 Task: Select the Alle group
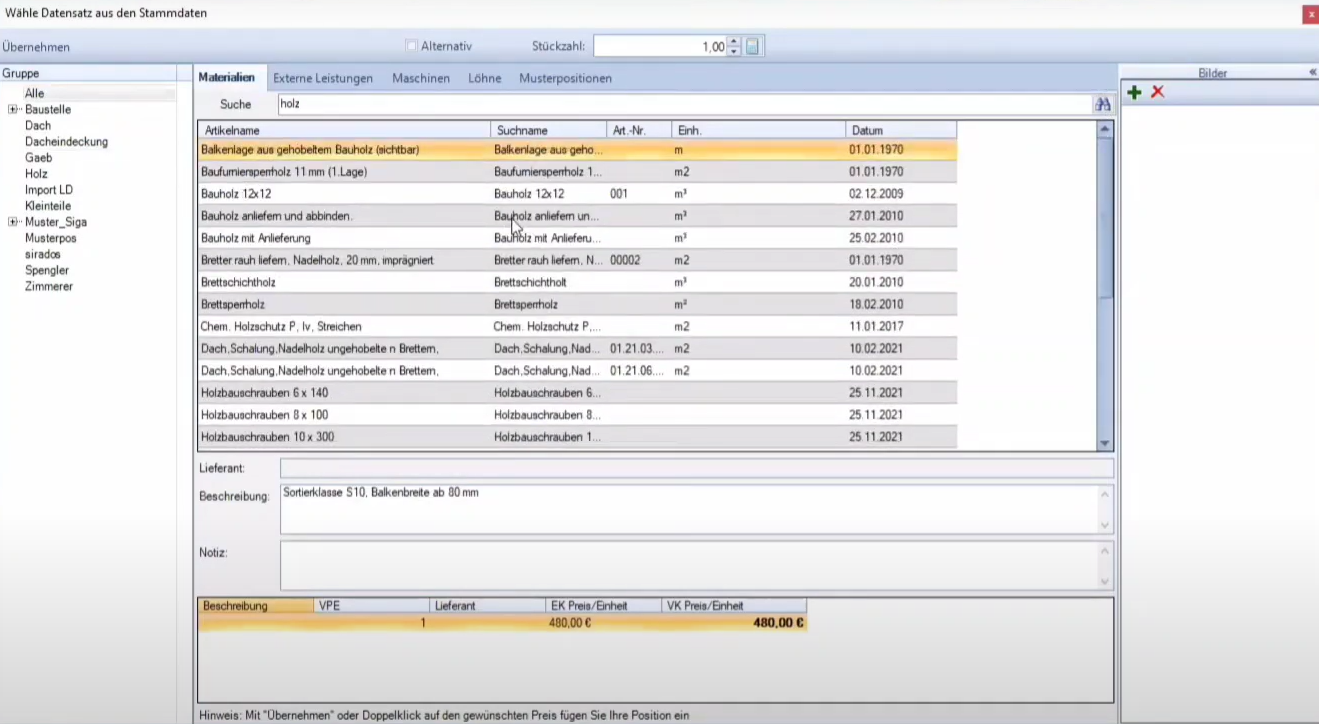coord(35,93)
